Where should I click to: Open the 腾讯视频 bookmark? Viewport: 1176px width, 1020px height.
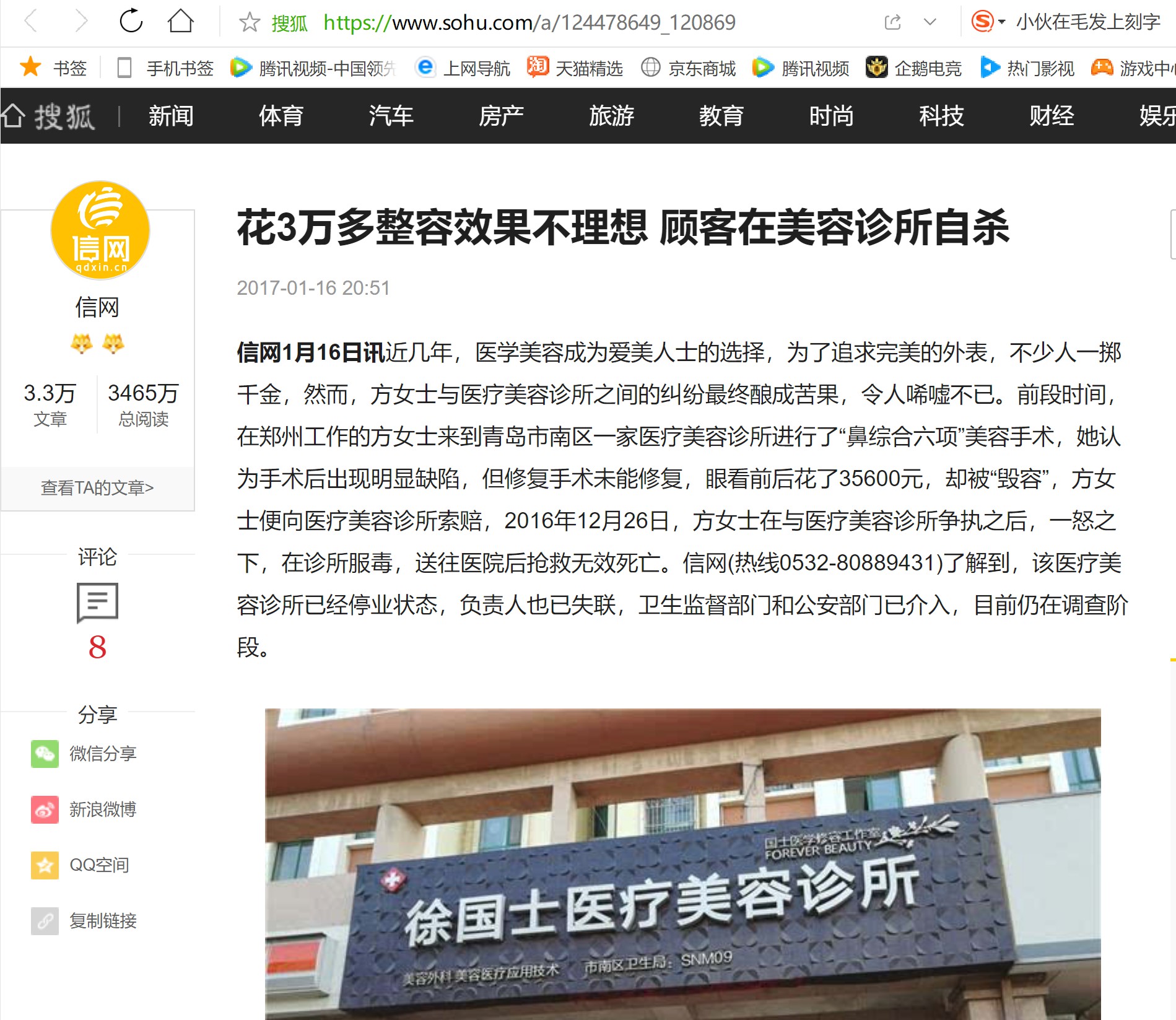pyautogui.click(x=801, y=68)
